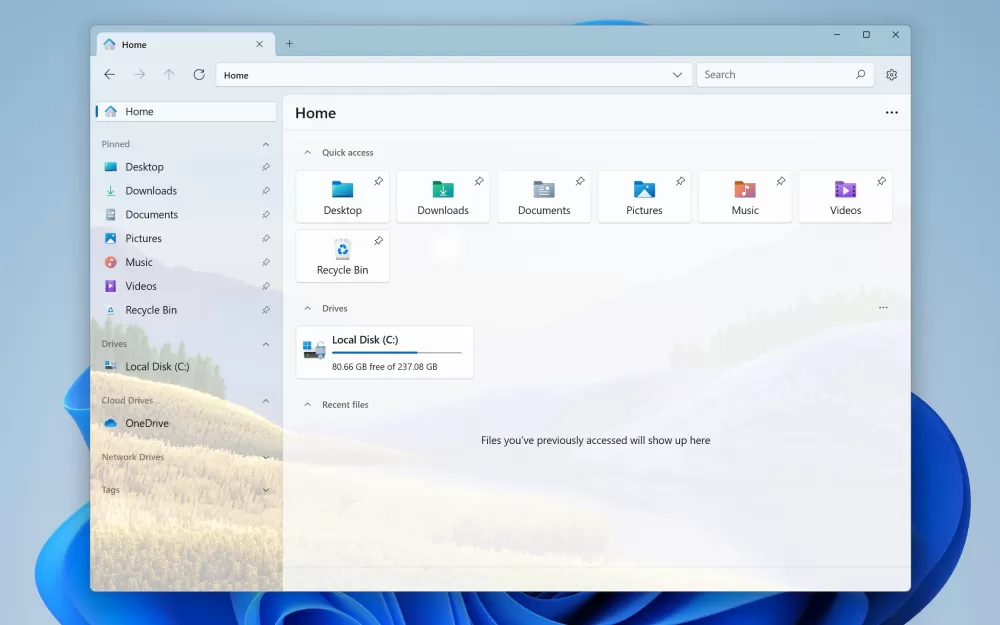
Task: Toggle the pin beside Desktop in sidebar
Action: pyautogui.click(x=266, y=167)
